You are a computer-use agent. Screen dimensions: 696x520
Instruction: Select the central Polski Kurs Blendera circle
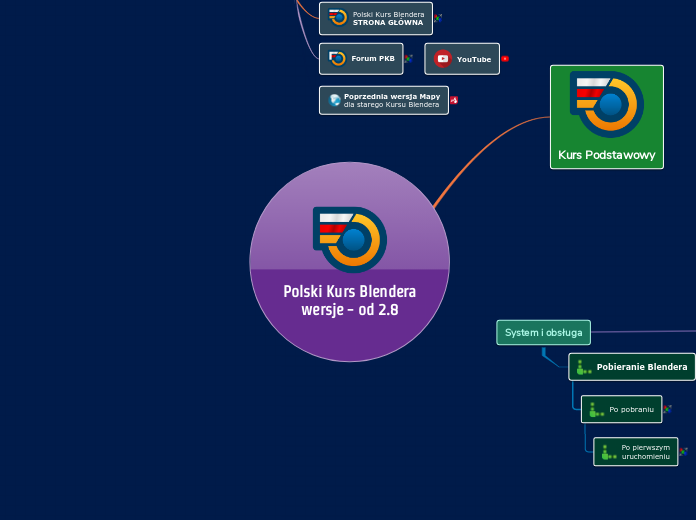[x=350, y=262]
